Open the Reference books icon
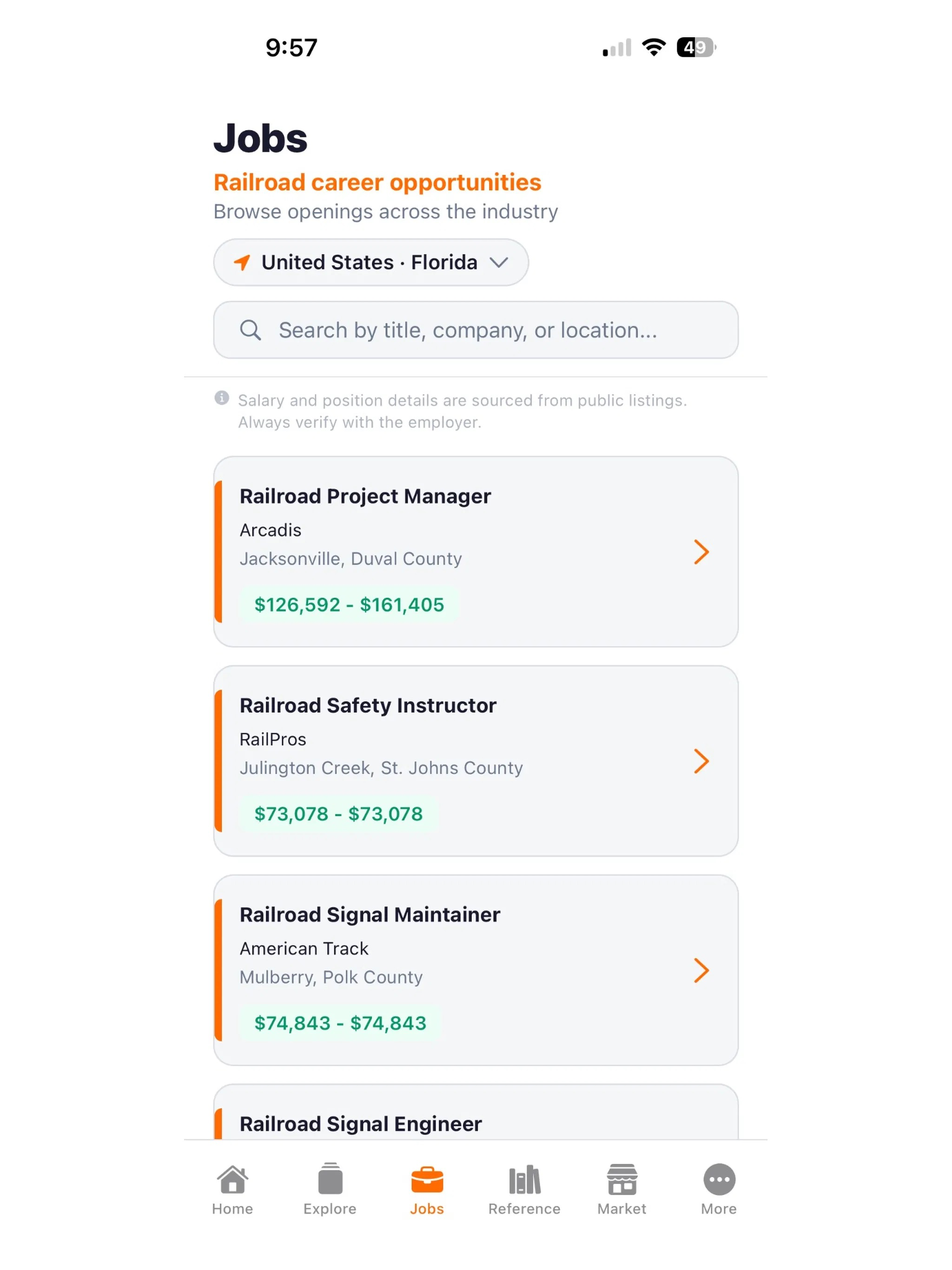 pos(524,1179)
